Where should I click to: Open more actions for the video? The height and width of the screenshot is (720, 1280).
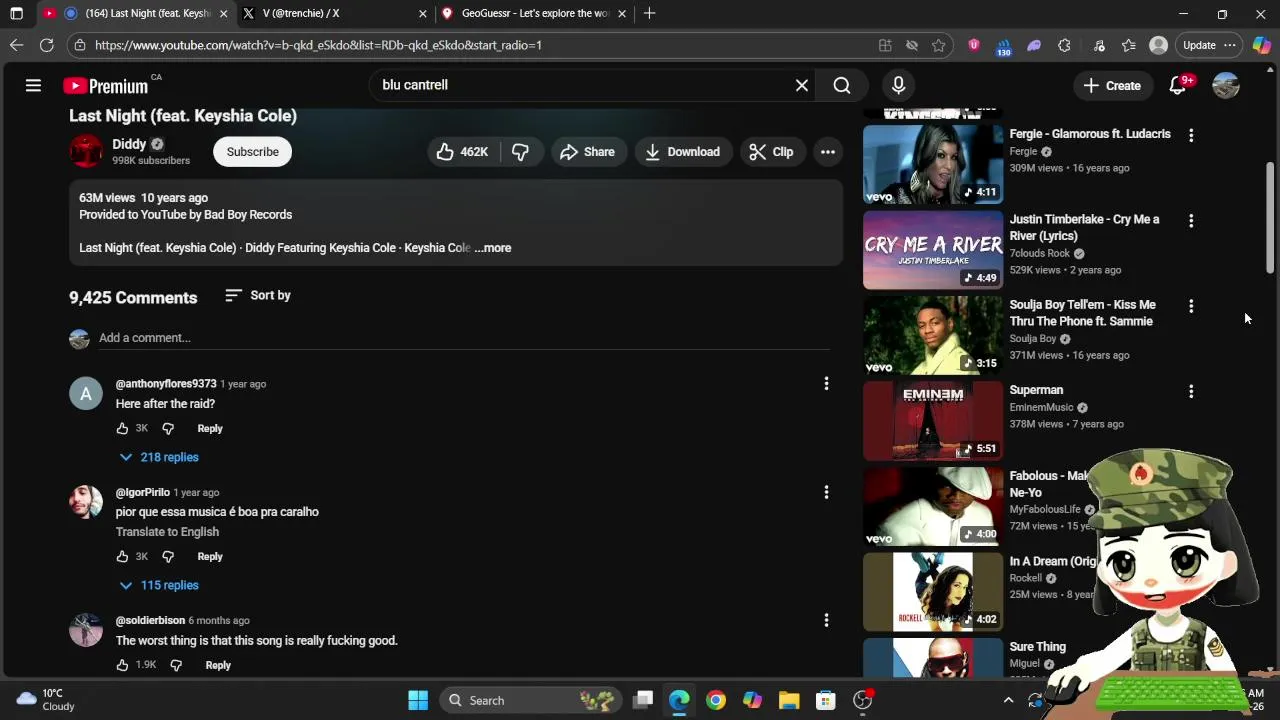tap(827, 152)
